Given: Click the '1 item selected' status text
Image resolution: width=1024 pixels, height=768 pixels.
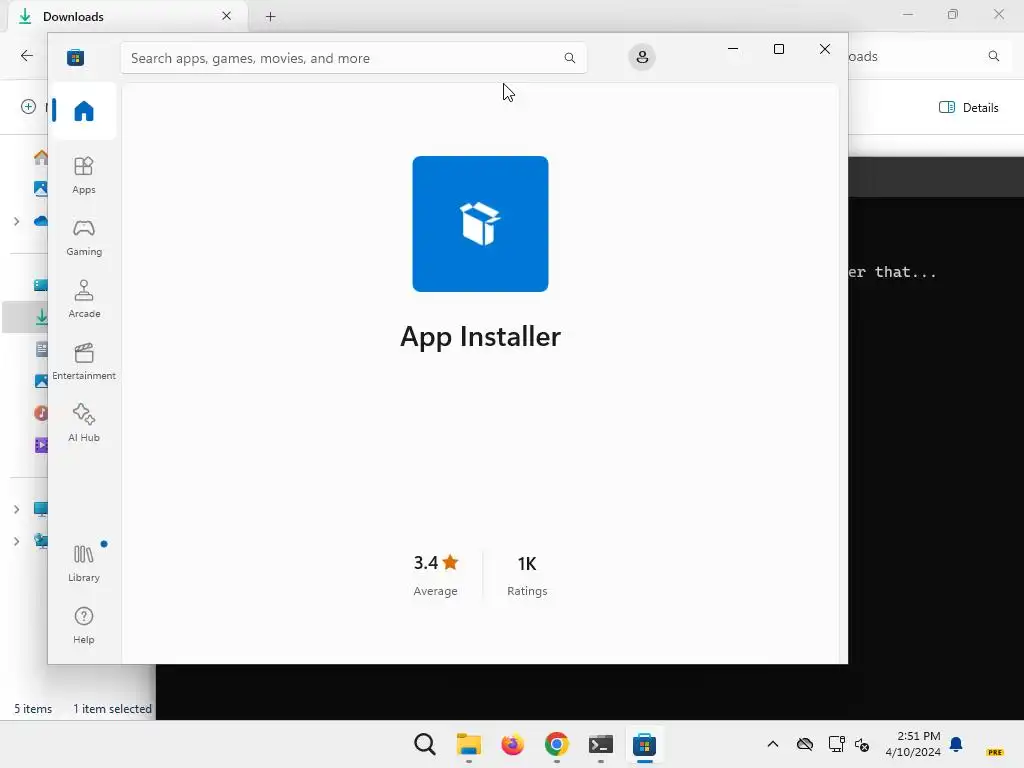Looking at the screenshot, I should [112, 709].
